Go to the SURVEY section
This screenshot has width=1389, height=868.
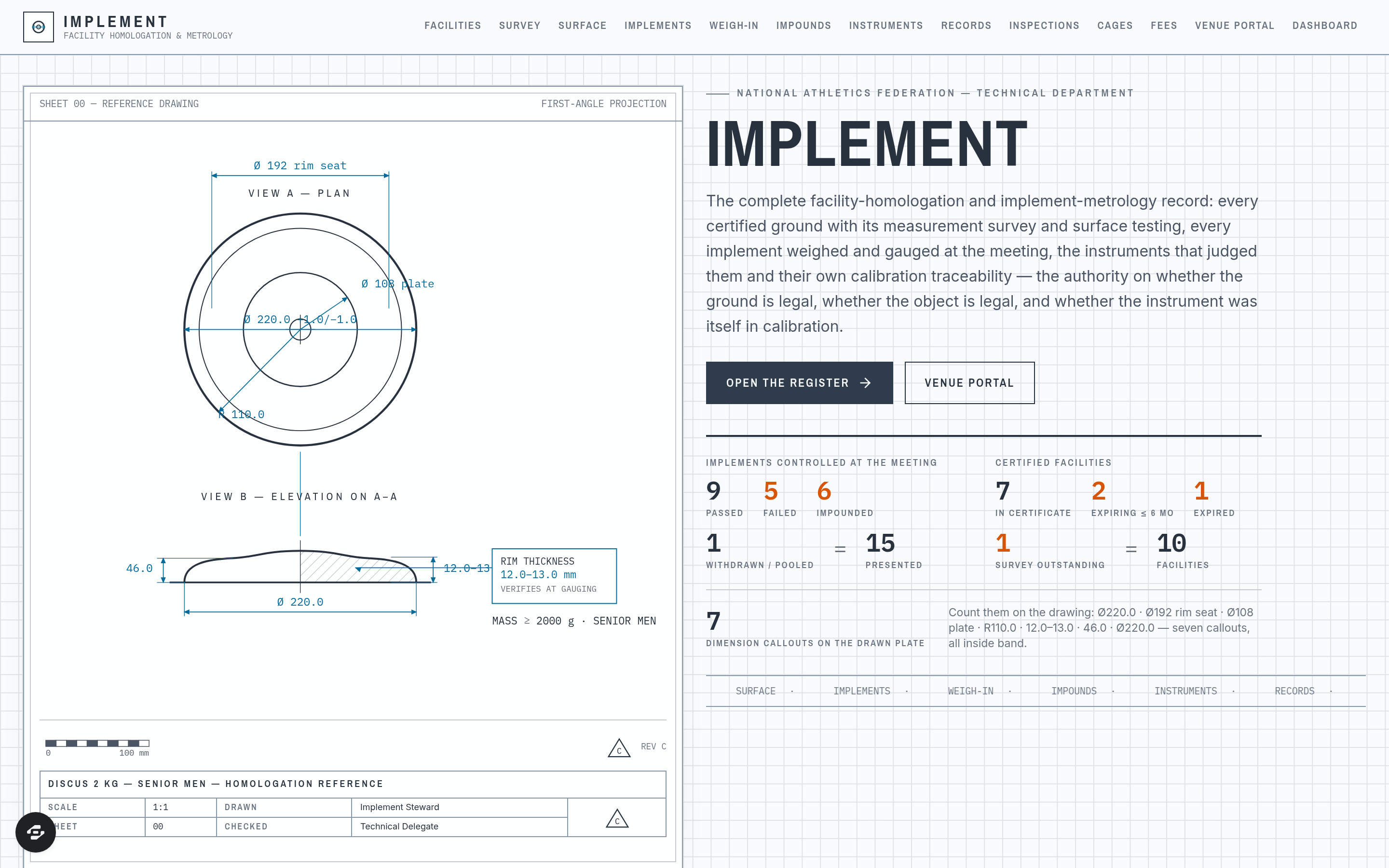point(519,26)
